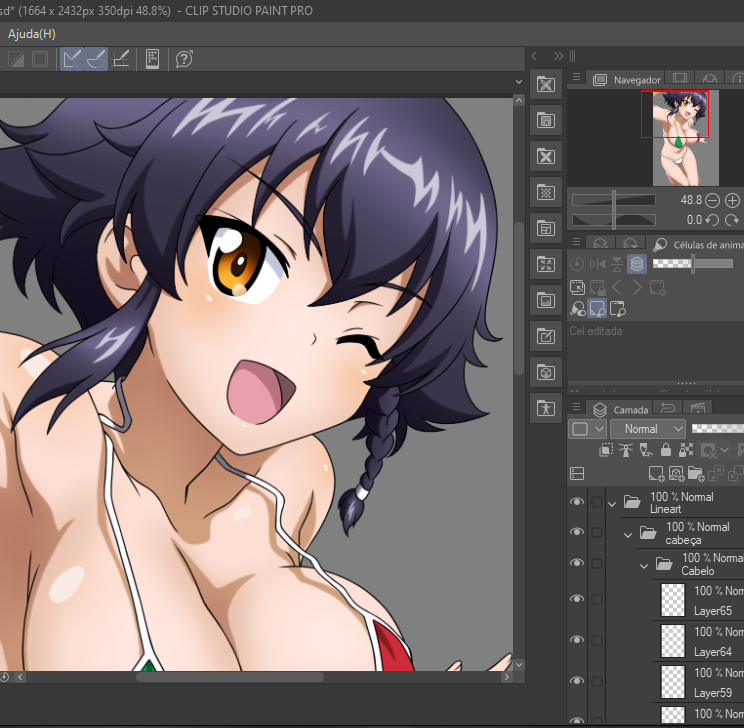Screen dimensions: 744x728
Task: Open the animation cels palette hamburger menu
Action: pyautogui.click(x=577, y=242)
